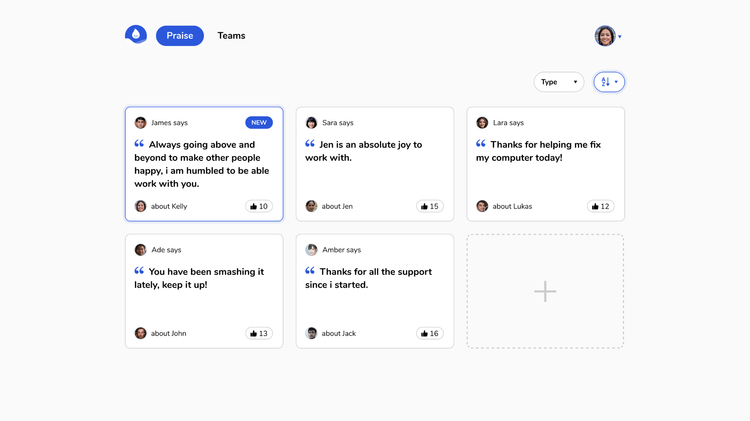Like James's praise with 10 thumbs up
The width and height of the screenshot is (750, 421).
click(259, 206)
